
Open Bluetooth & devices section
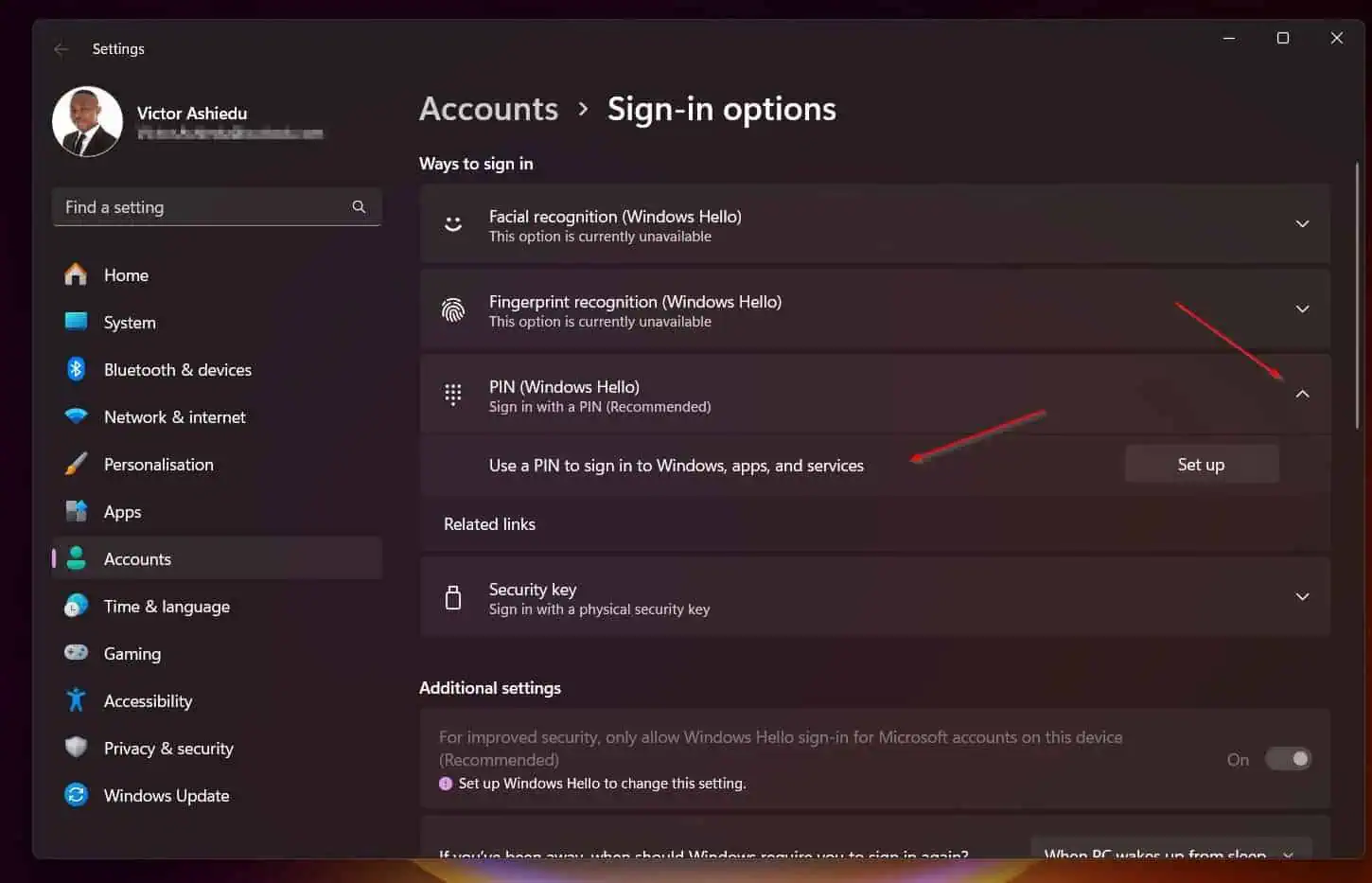coord(217,369)
